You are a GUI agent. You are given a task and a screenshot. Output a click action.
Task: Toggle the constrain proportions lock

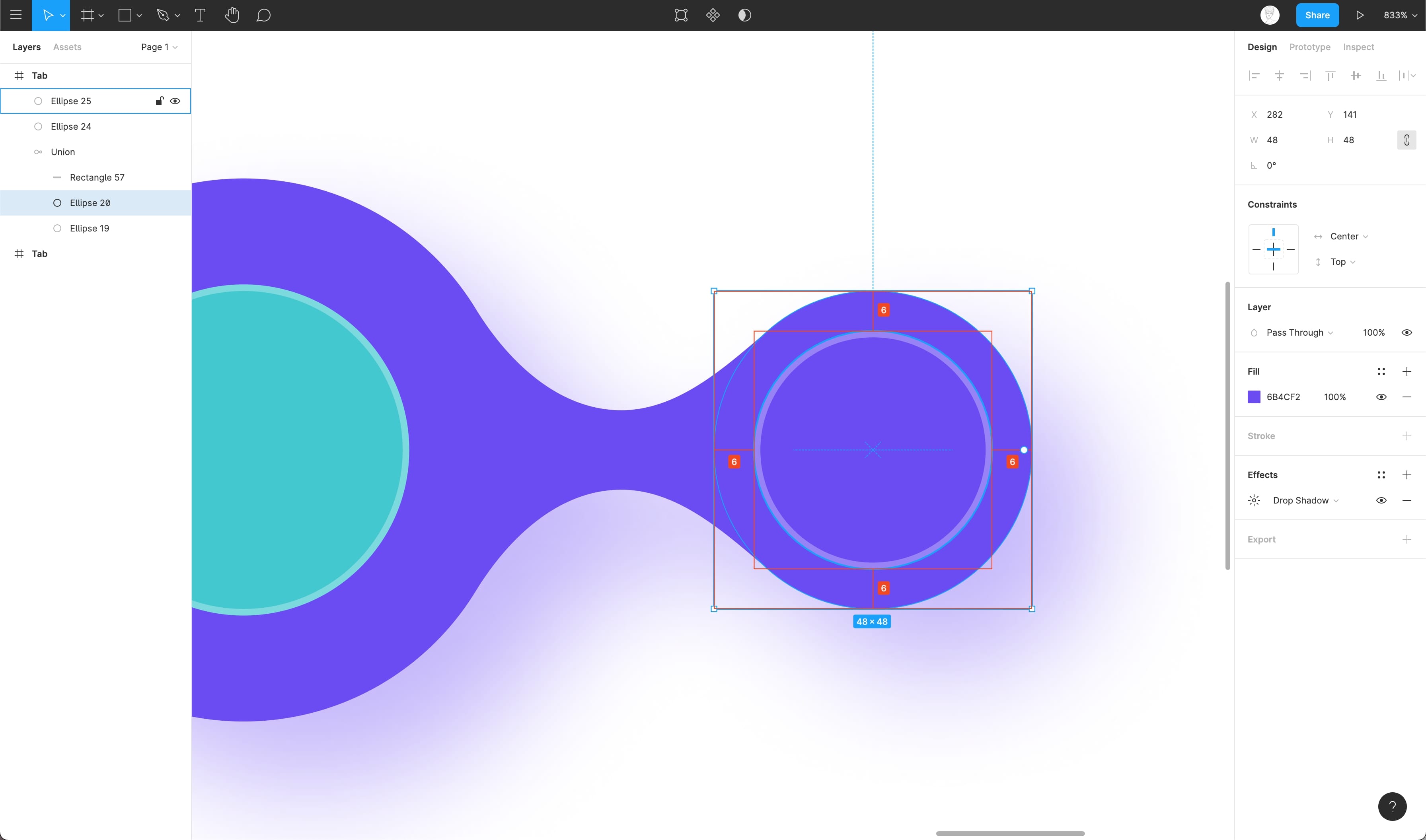tap(1406, 140)
